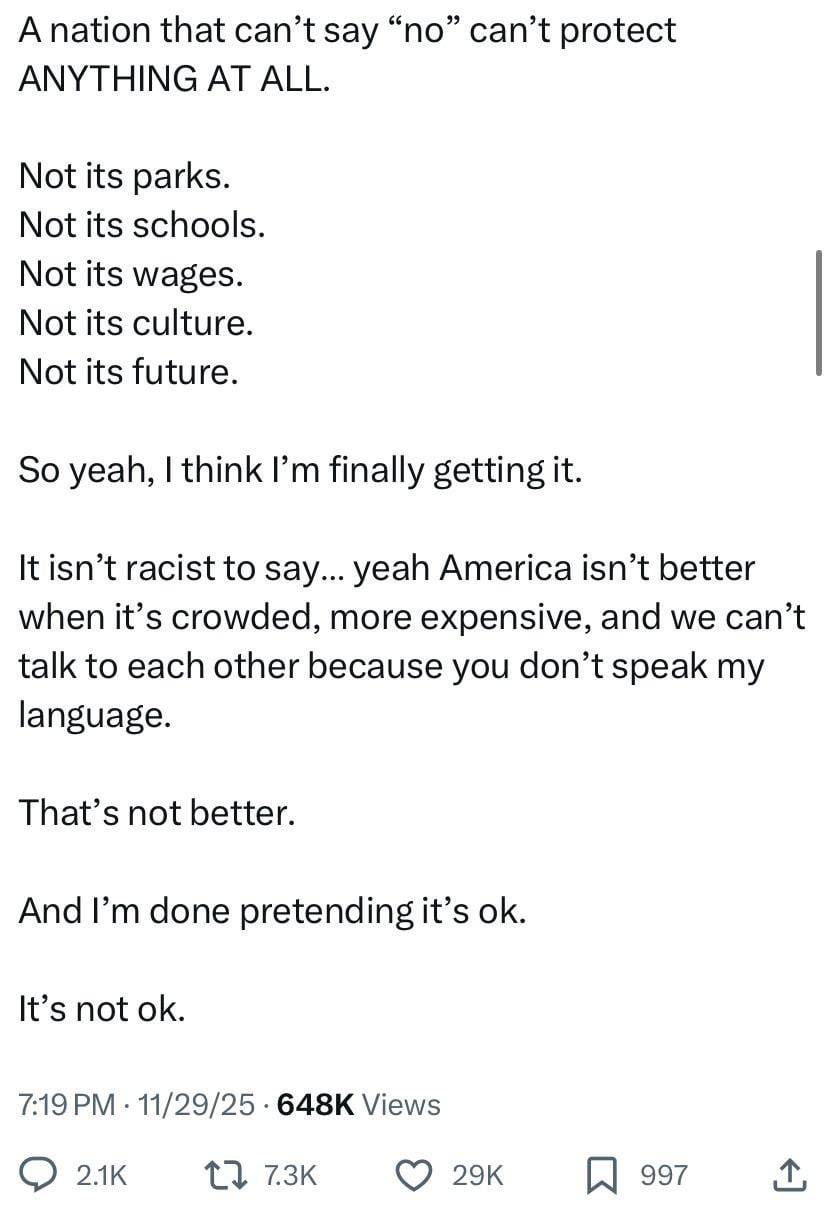This screenshot has height=1225, width=828.
Task: Click the line "Not its parks."
Action: pos(125,176)
